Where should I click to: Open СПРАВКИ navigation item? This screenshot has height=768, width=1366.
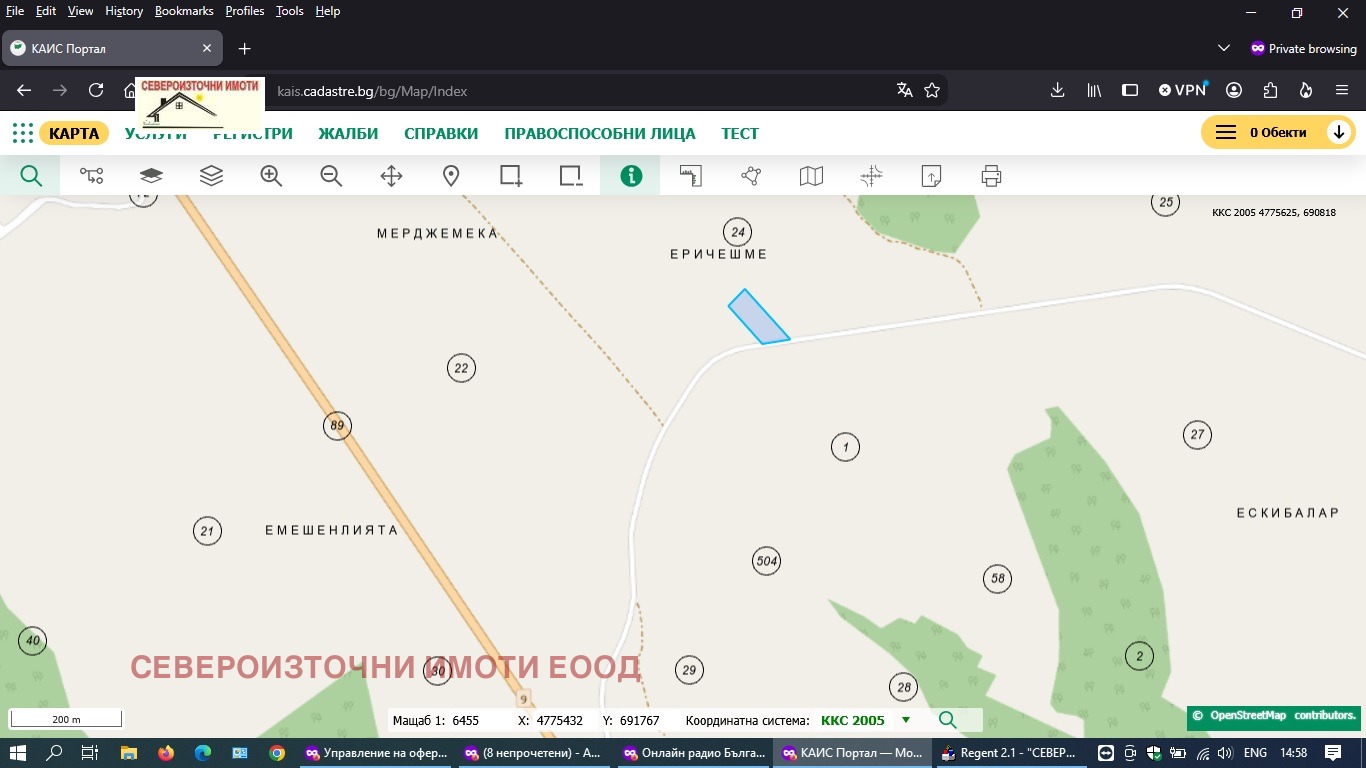441,133
